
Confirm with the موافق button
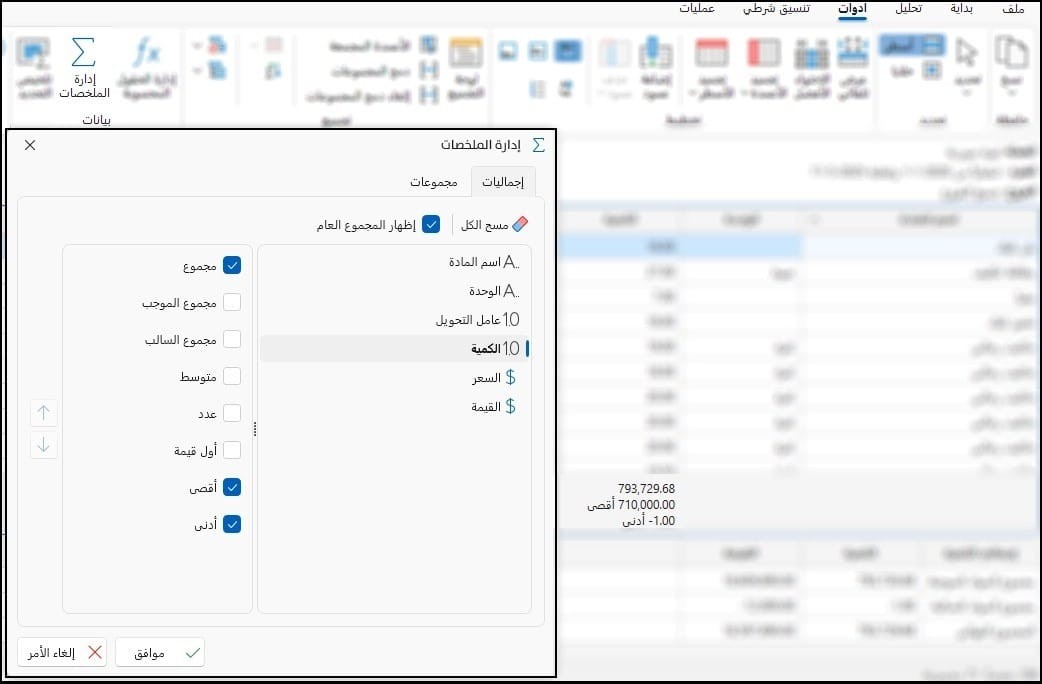click(160, 653)
